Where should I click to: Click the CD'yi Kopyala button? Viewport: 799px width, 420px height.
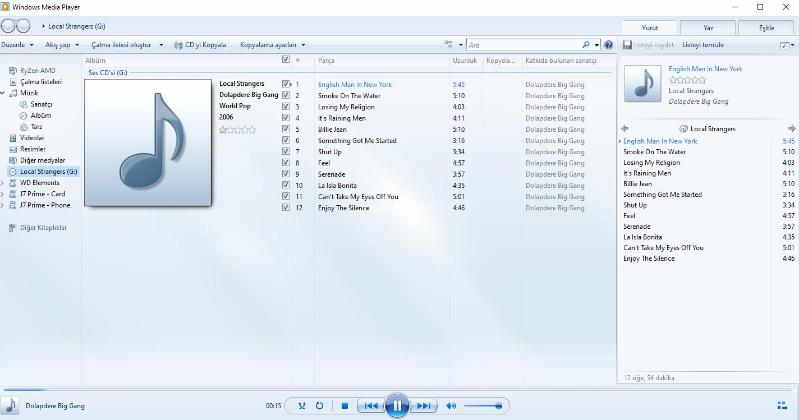pyautogui.click(x=200, y=45)
